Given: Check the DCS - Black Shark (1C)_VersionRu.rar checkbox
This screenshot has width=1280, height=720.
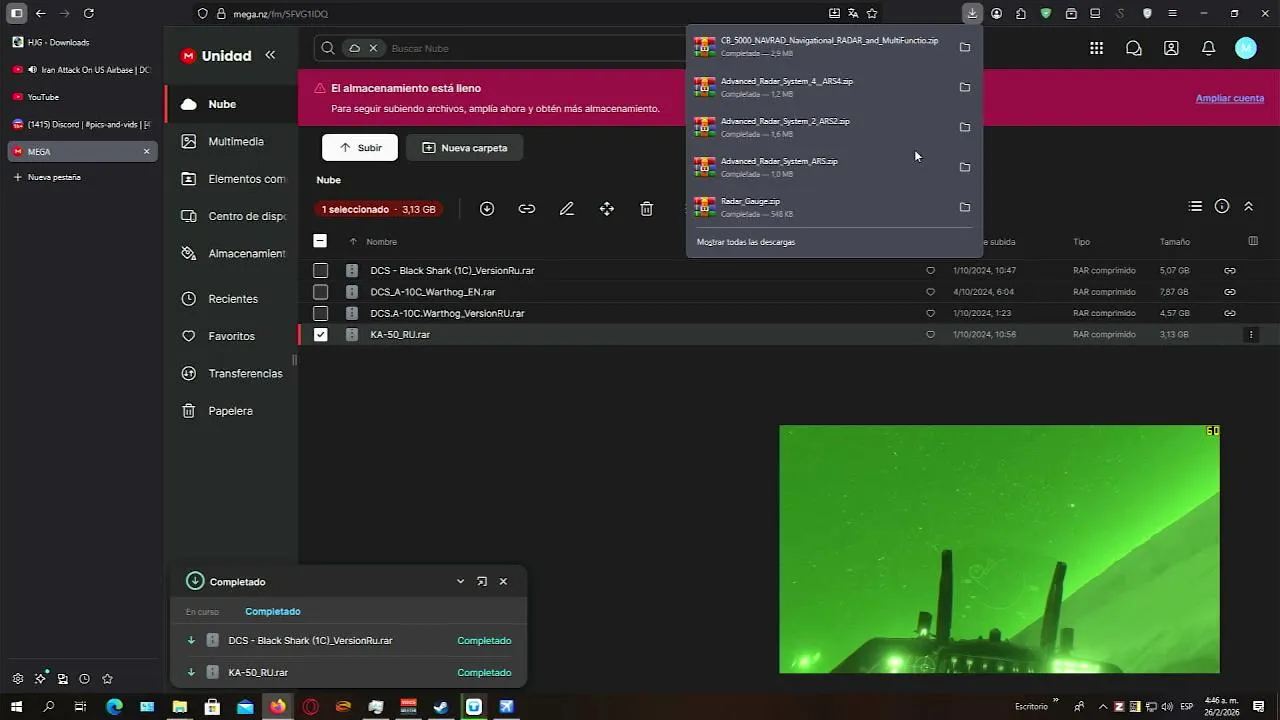Looking at the screenshot, I should 320,271.
